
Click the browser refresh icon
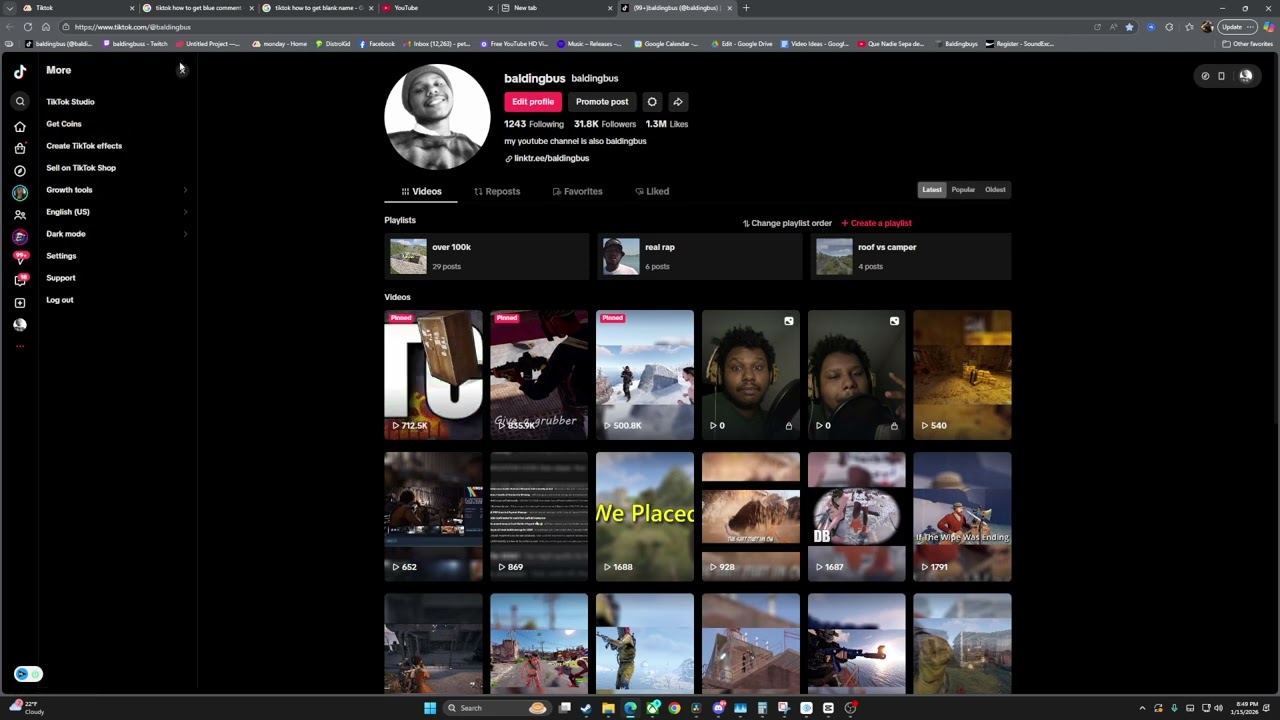[x=27, y=27]
